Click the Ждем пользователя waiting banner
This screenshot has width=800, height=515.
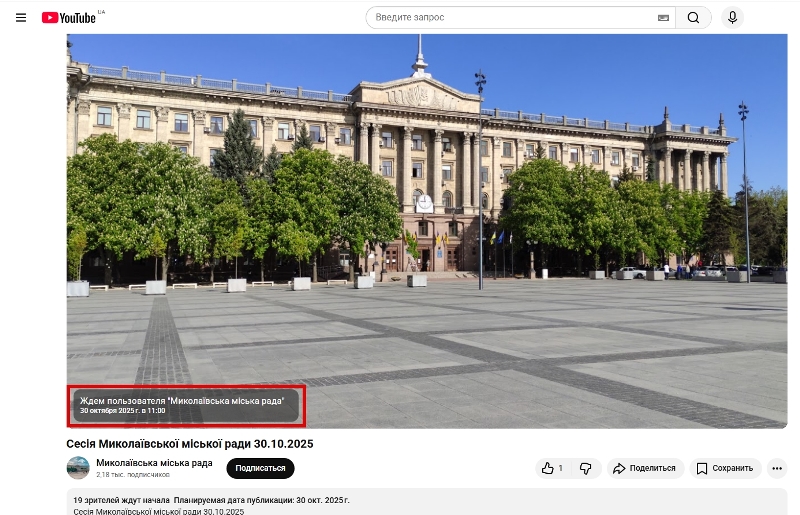point(186,405)
